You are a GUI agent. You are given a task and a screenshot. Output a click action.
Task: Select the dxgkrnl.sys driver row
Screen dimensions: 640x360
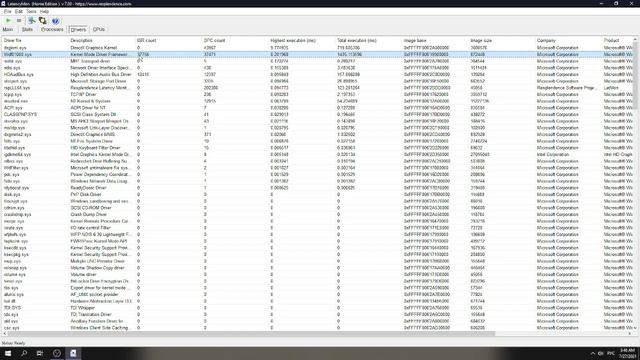[317, 48]
